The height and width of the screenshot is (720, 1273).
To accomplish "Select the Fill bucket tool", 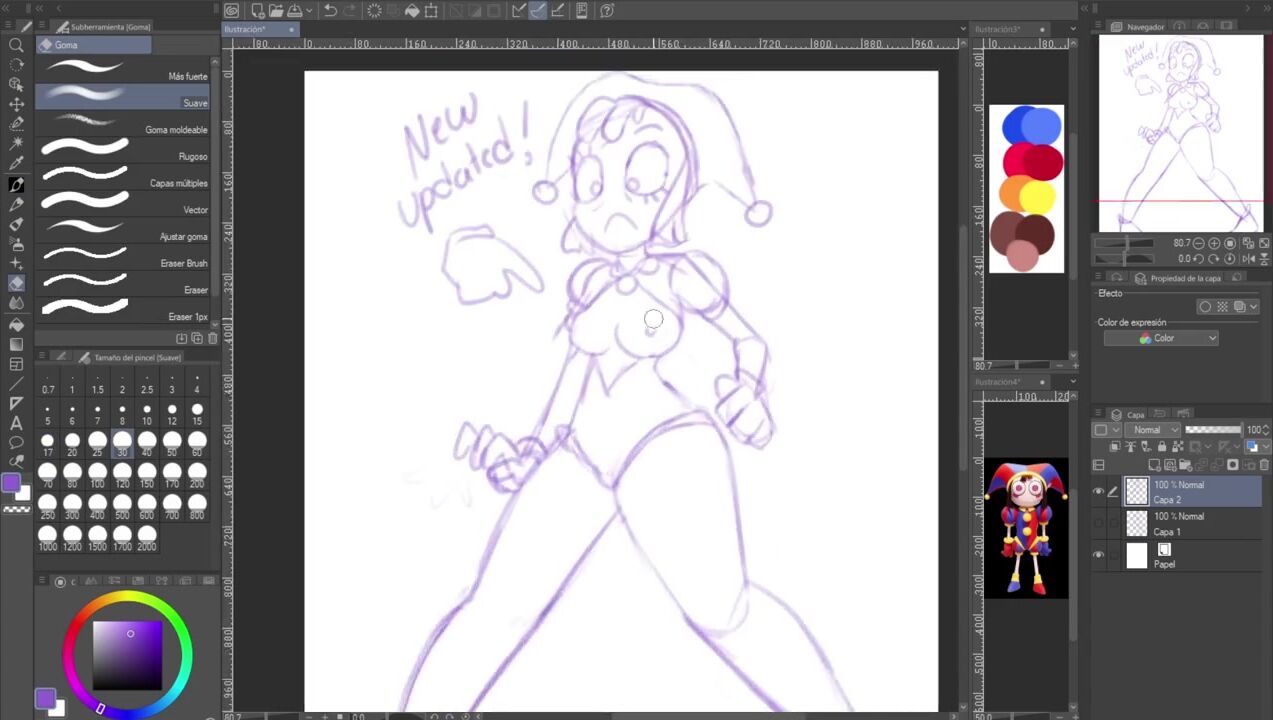I will [16, 324].
